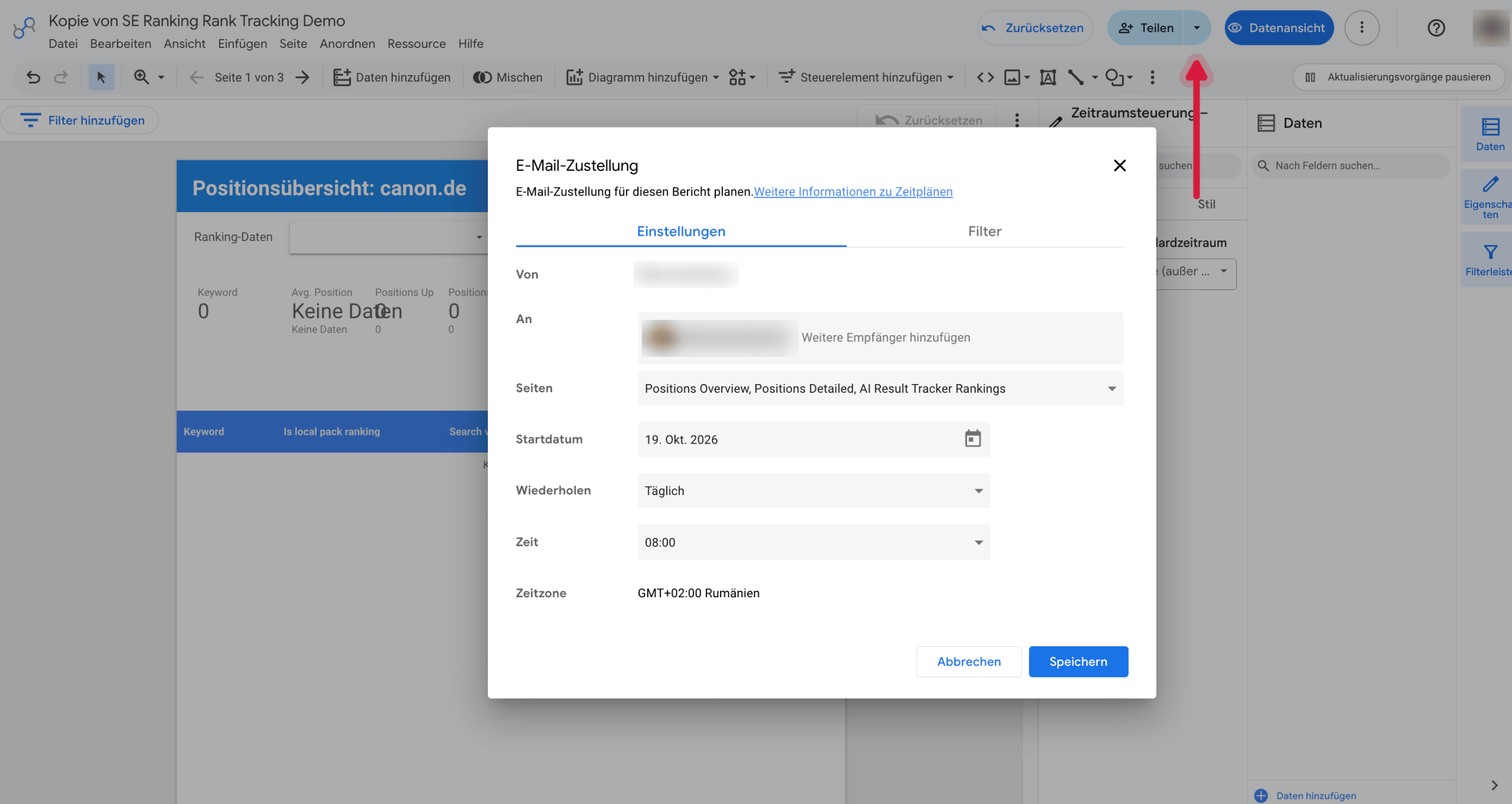
Task: Switch to Filter tab in dialog
Action: [x=985, y=232]
